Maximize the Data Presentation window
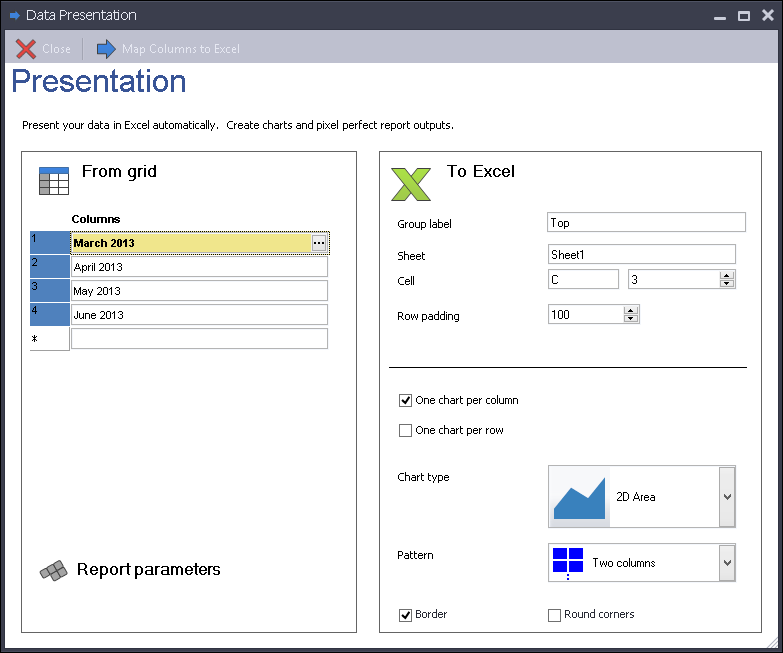Viewport: 783px width, 653px height. point(744,16)
